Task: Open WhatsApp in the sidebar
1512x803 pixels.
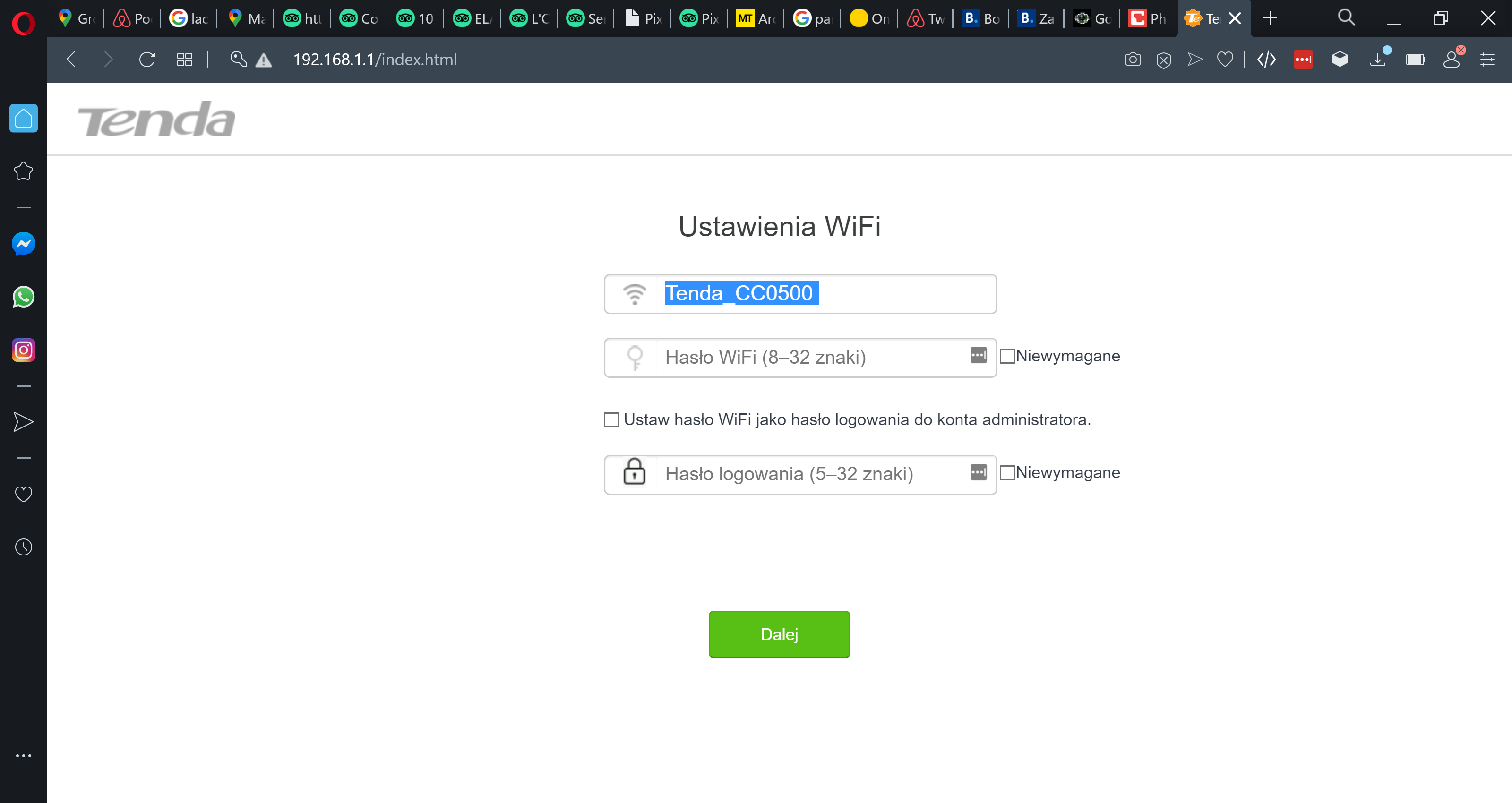Action: tap(24, 297)
